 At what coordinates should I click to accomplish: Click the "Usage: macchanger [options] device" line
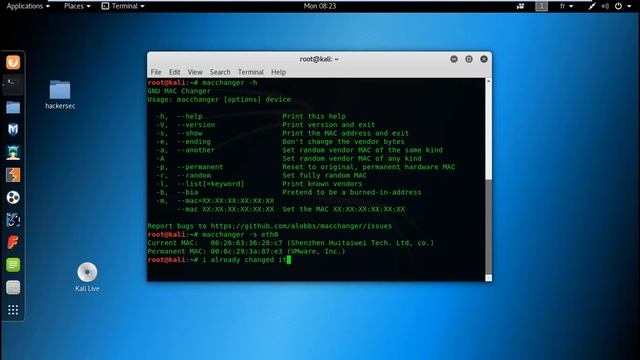219,100
